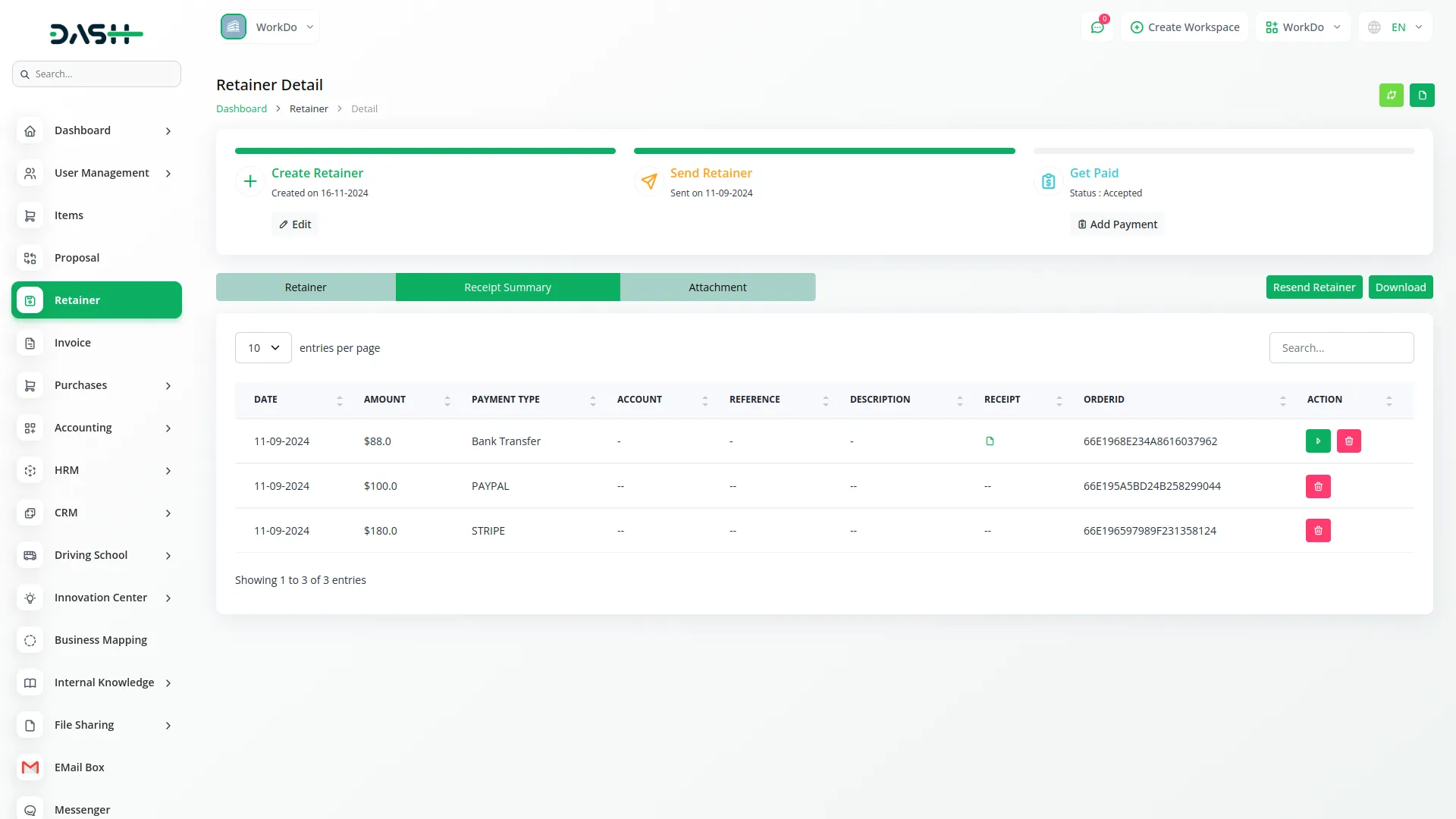The image size is (1456, 819).
Task: Click the chat messages icon in header
Action: point(1097,27)
